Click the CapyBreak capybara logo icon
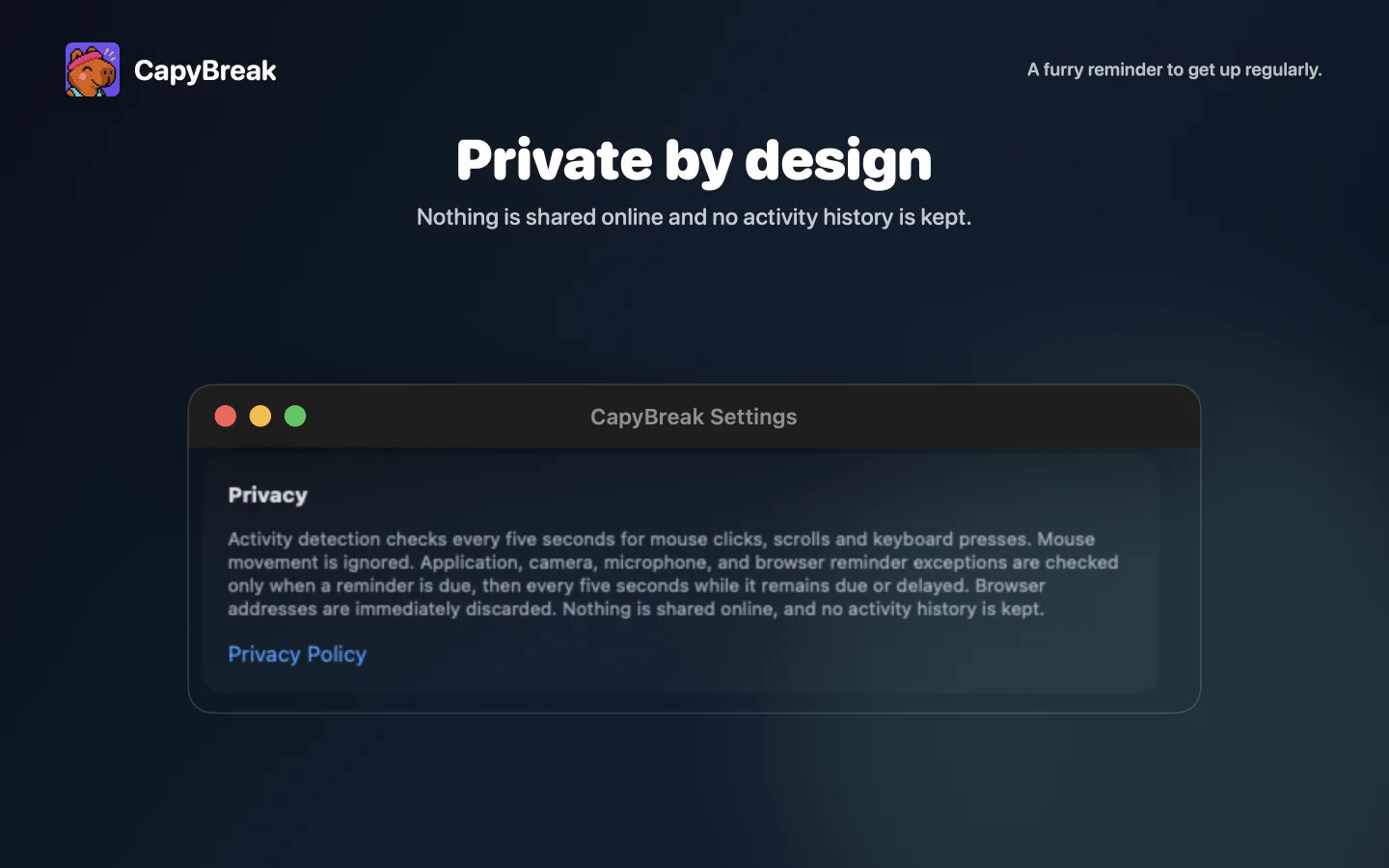 point(93,69)
